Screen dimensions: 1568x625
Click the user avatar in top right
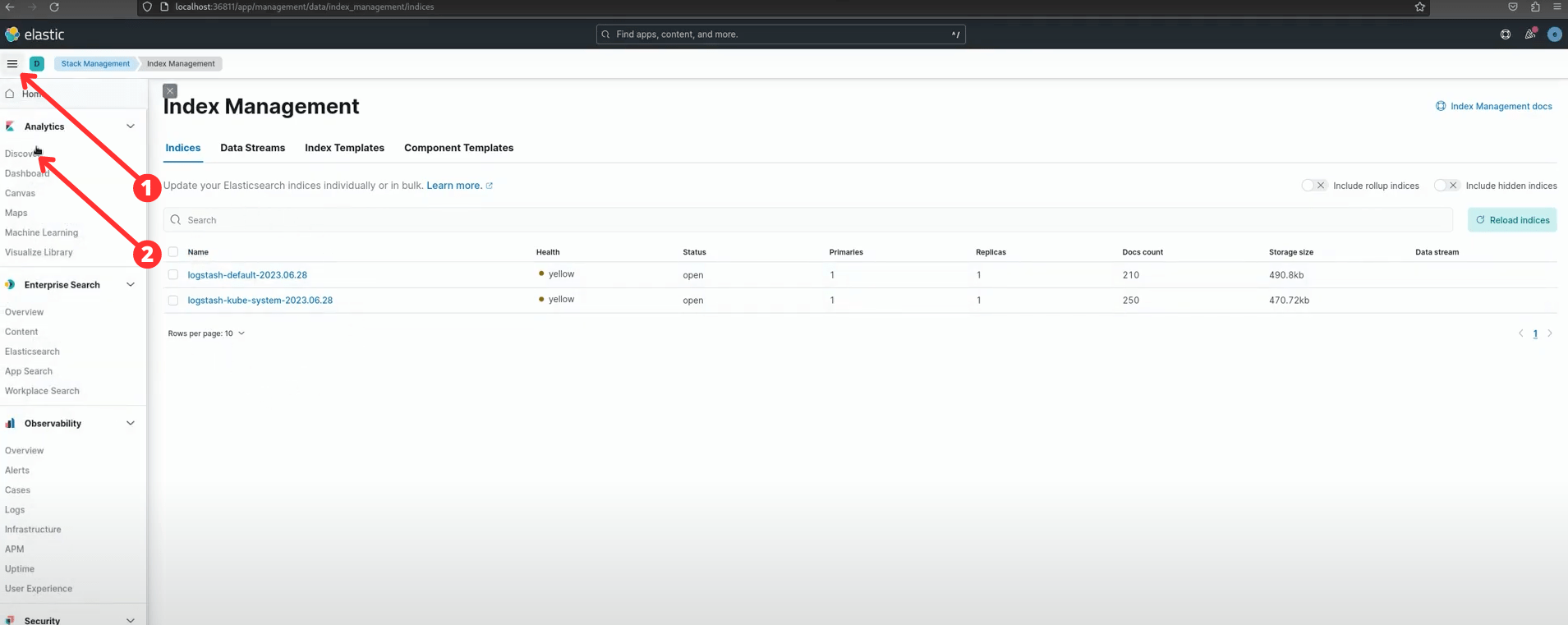point(1553,34)
